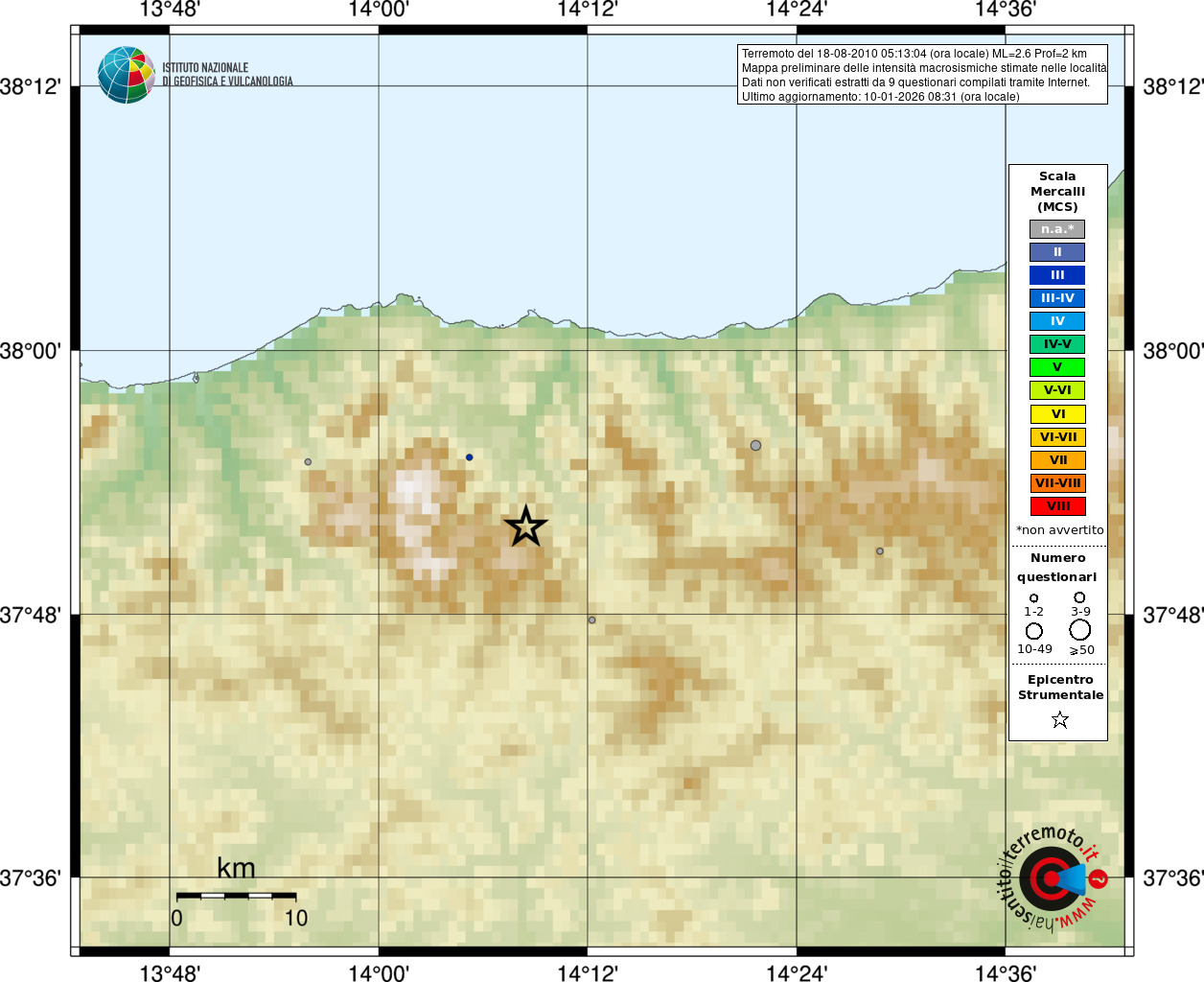
Task: Click the epicenter star on the map
Action: 525,526
